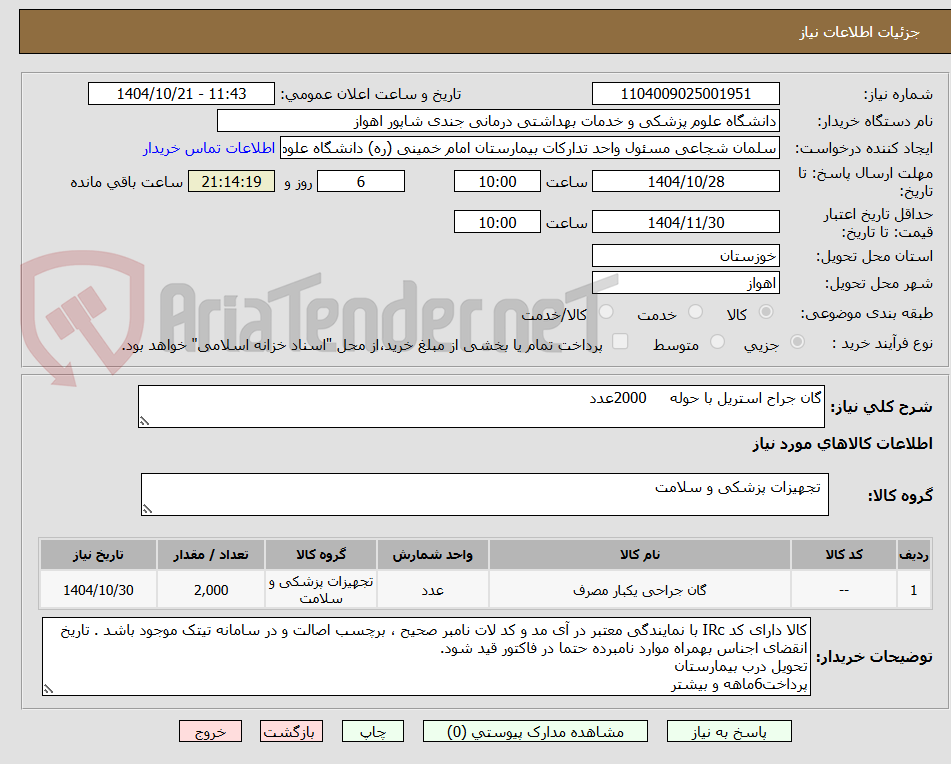Click the buyer organization name field
Viewport: 951px width, 764px height.
click(498, 121)
